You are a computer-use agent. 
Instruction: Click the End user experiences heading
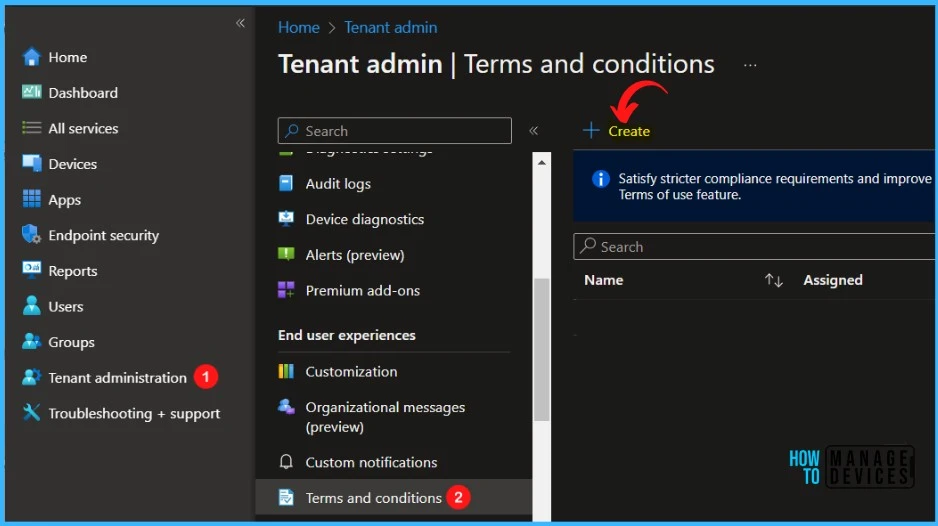click(x=346, y=335)
